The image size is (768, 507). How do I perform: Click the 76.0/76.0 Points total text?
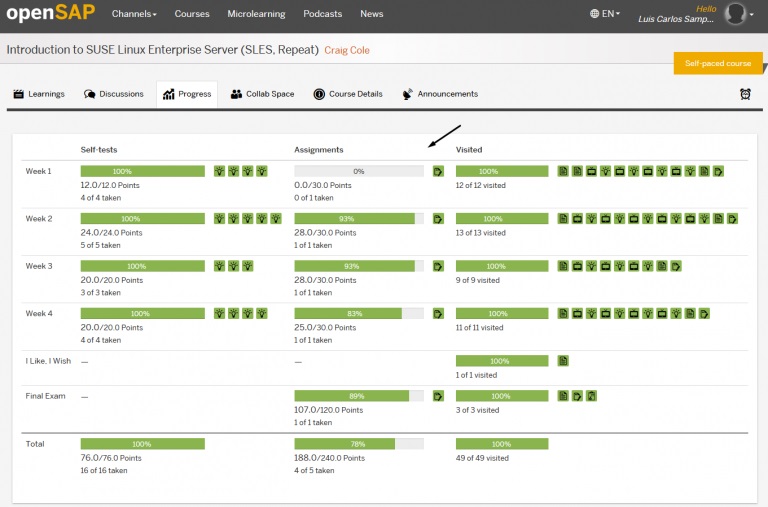[x=111, y=458]
